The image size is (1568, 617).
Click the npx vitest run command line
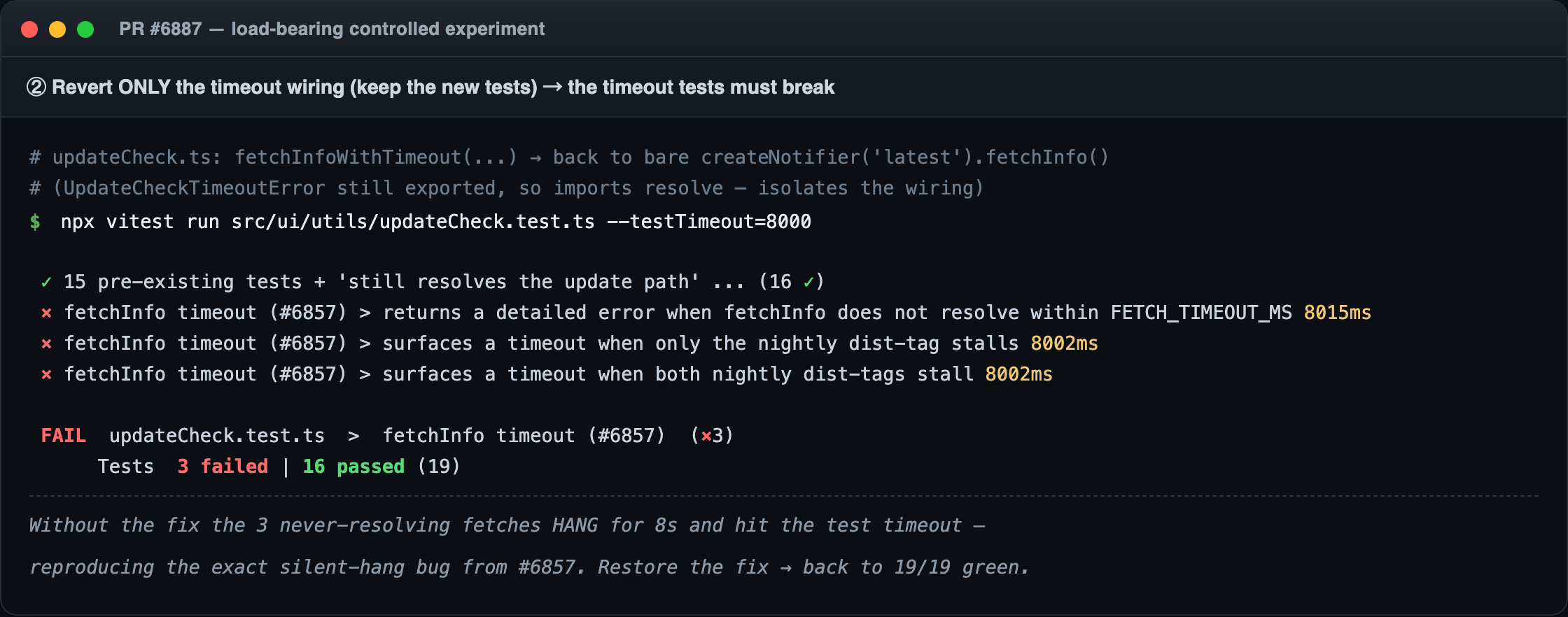click(x=435, y=222)
